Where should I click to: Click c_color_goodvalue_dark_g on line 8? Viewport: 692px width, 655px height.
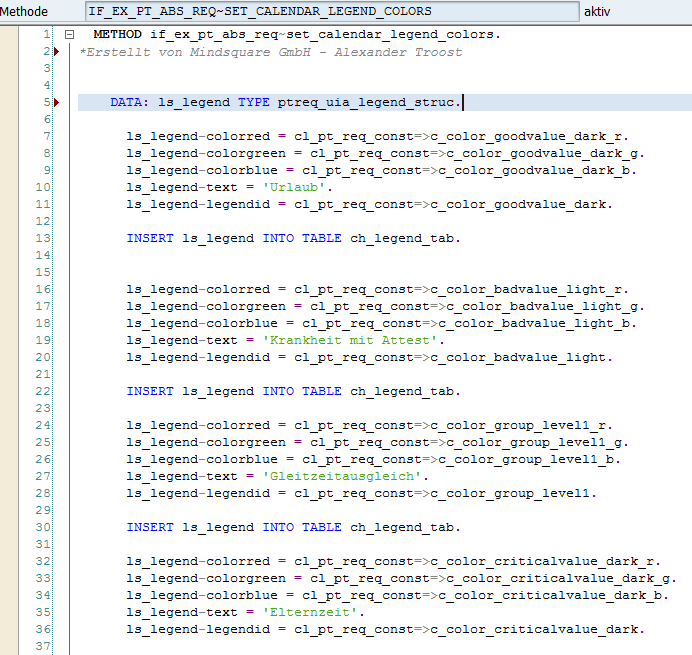pos(542,154)
